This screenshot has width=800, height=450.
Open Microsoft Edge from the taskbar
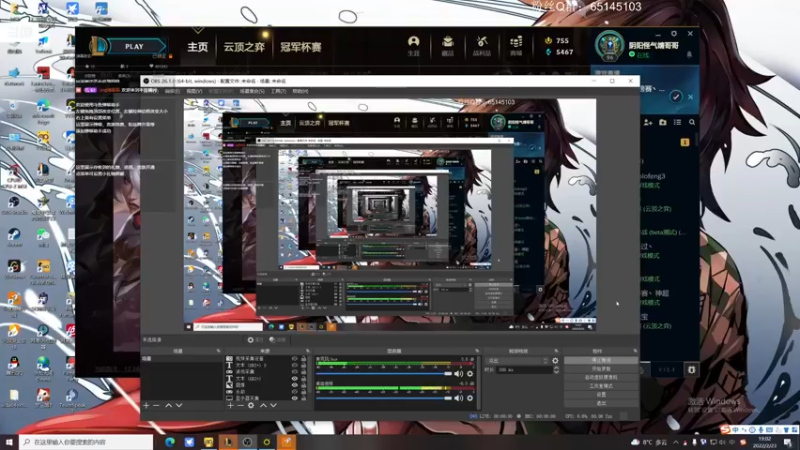pos(169,442)
